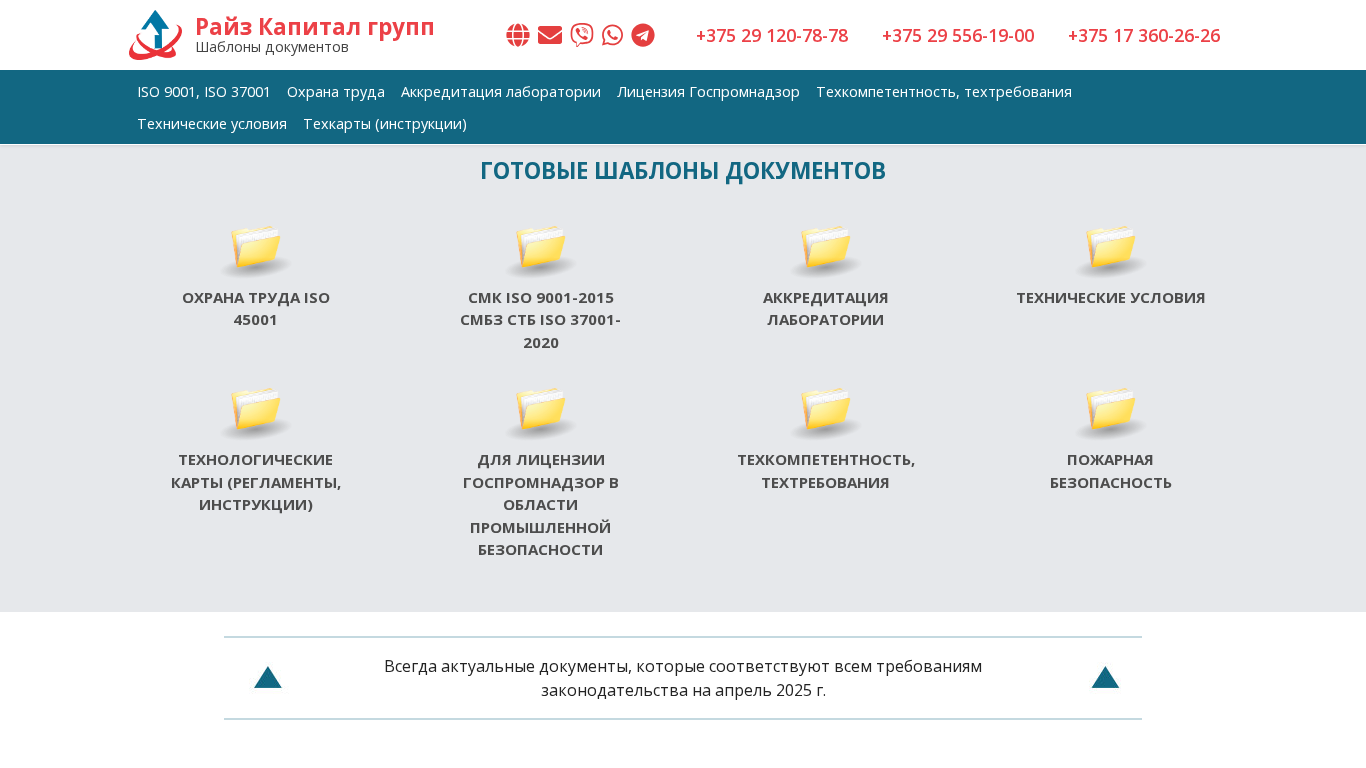Open folder icon above Пожарная безопасность

(1111, 412)
